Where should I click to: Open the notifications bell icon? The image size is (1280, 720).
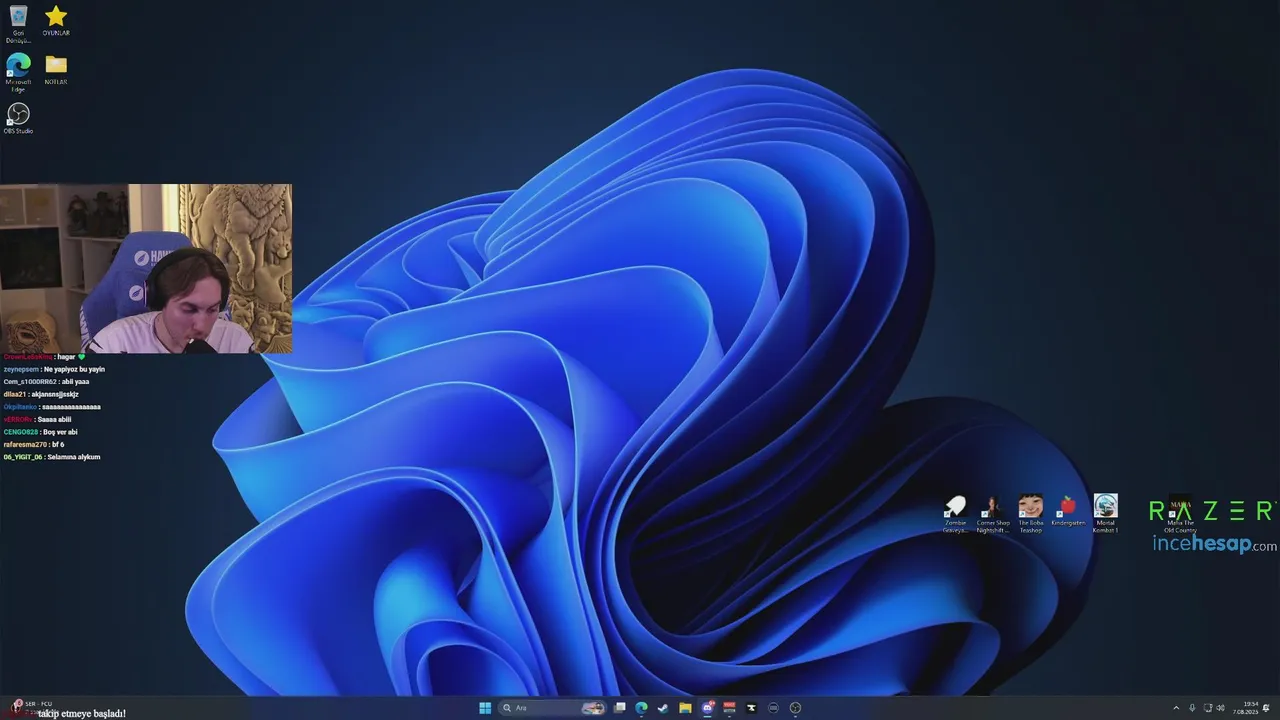click(1267, 708)
